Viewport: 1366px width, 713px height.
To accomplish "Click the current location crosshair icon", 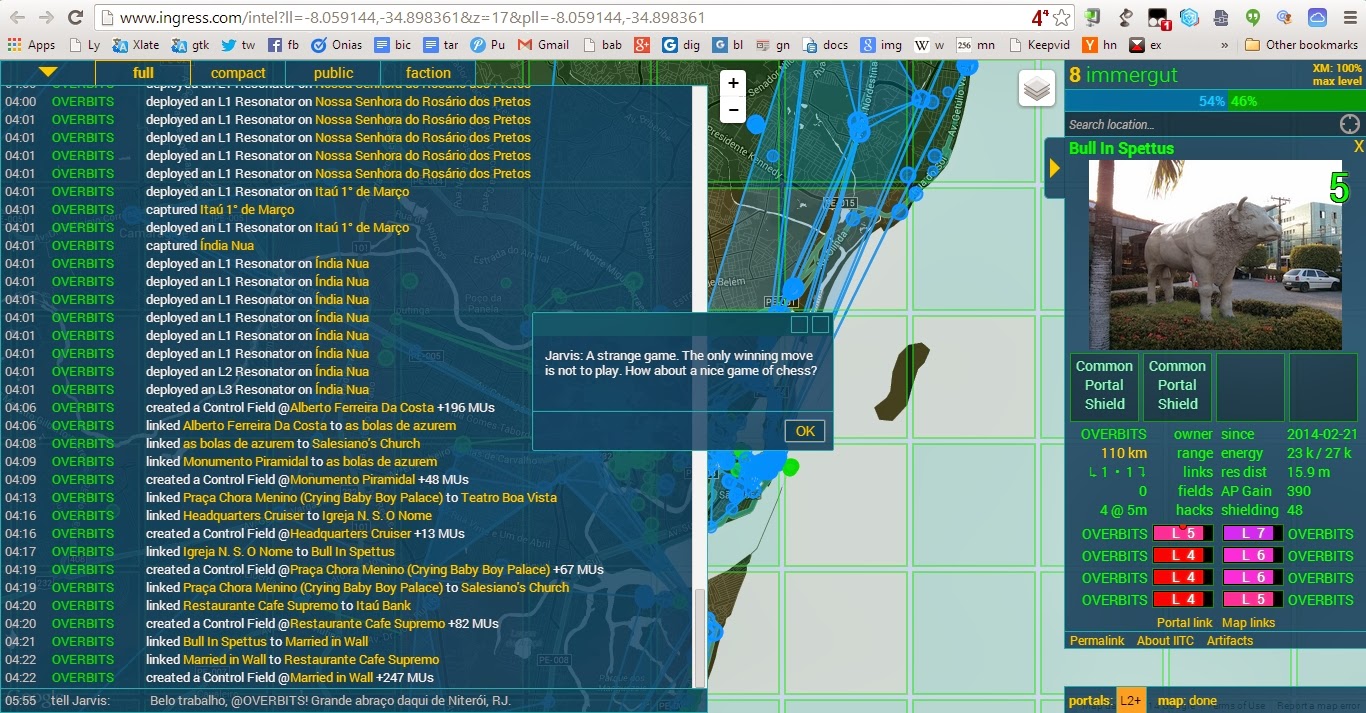I will coord(1349,124).
